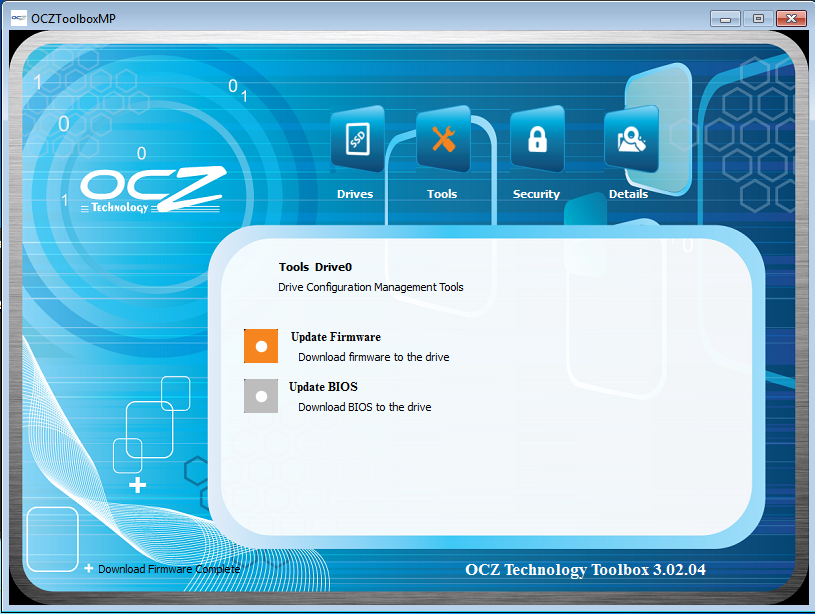Minimize the OCZToolboxMP window
815x614 pixels.
coord(726,19)
